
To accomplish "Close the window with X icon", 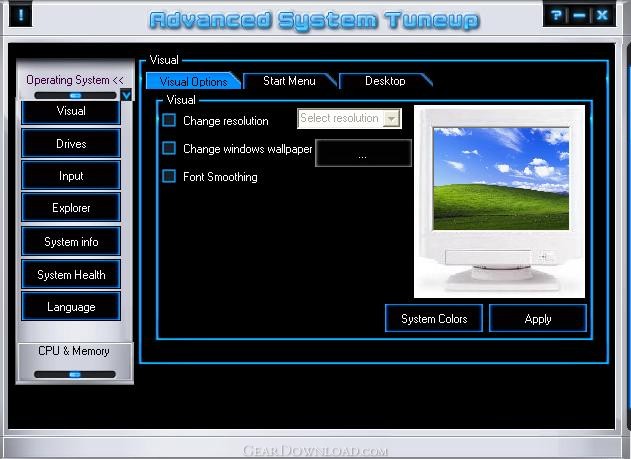I will point(602,15).
